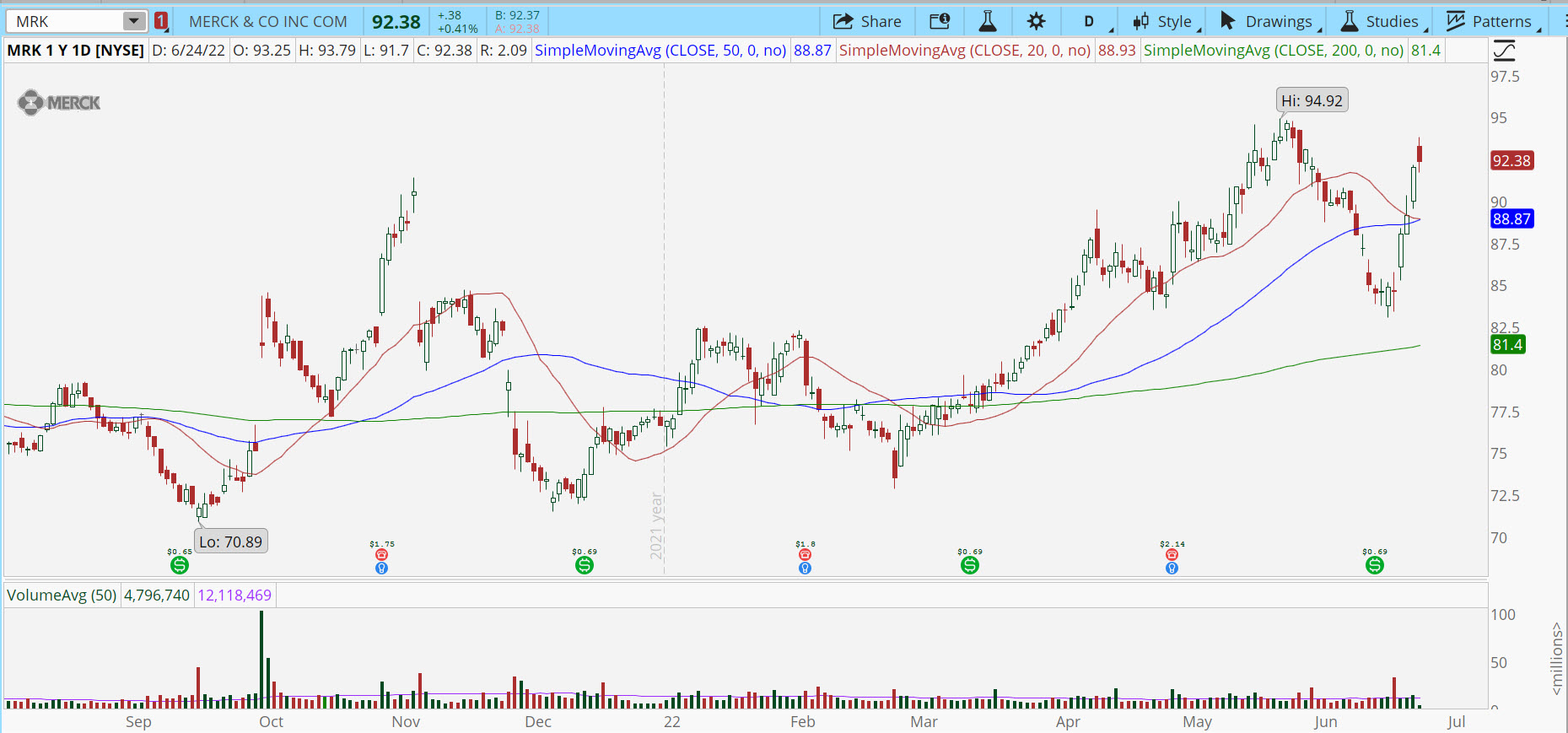Select the 20-period SimpleMovingAvg study label
Image resolution: width=1568 pixels, height=733 pixels.
965,51
